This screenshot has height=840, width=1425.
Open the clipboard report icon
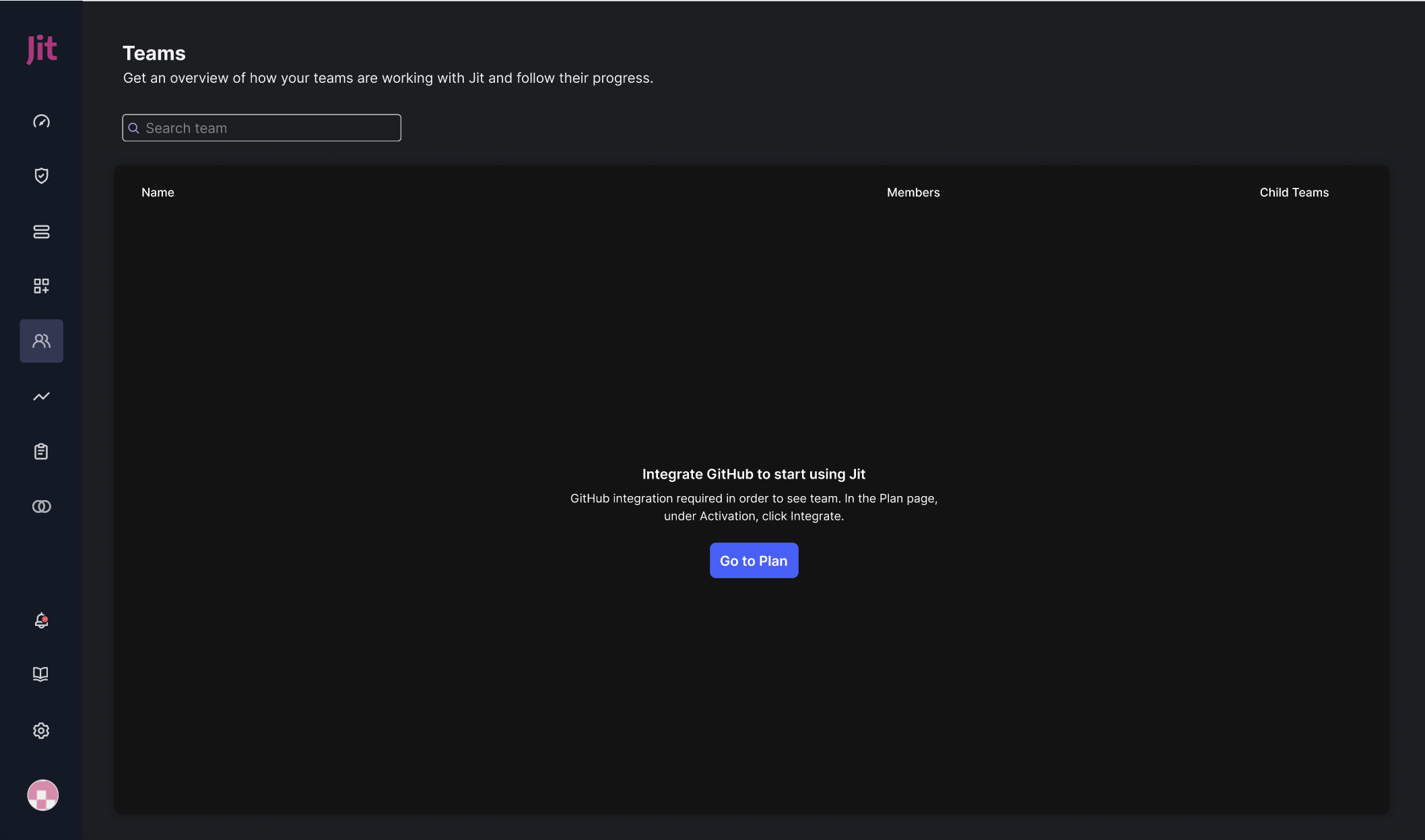[42, 452]
